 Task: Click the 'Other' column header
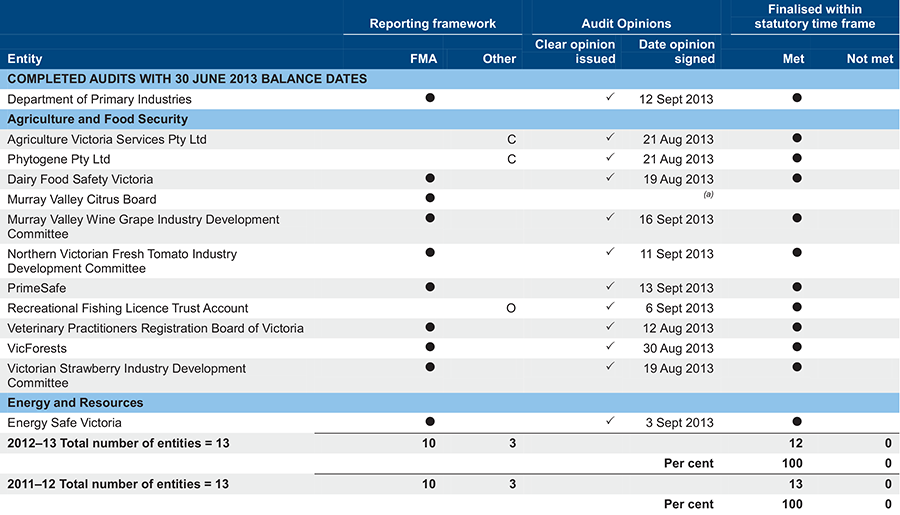499,59
